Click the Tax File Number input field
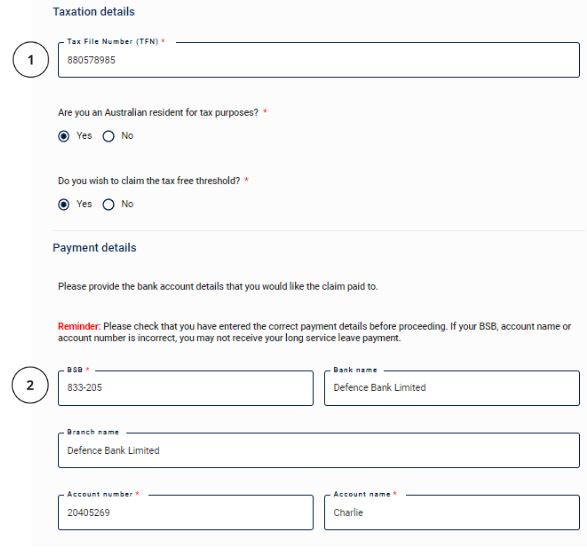The image size is (587, 555). tap(319, 60)
